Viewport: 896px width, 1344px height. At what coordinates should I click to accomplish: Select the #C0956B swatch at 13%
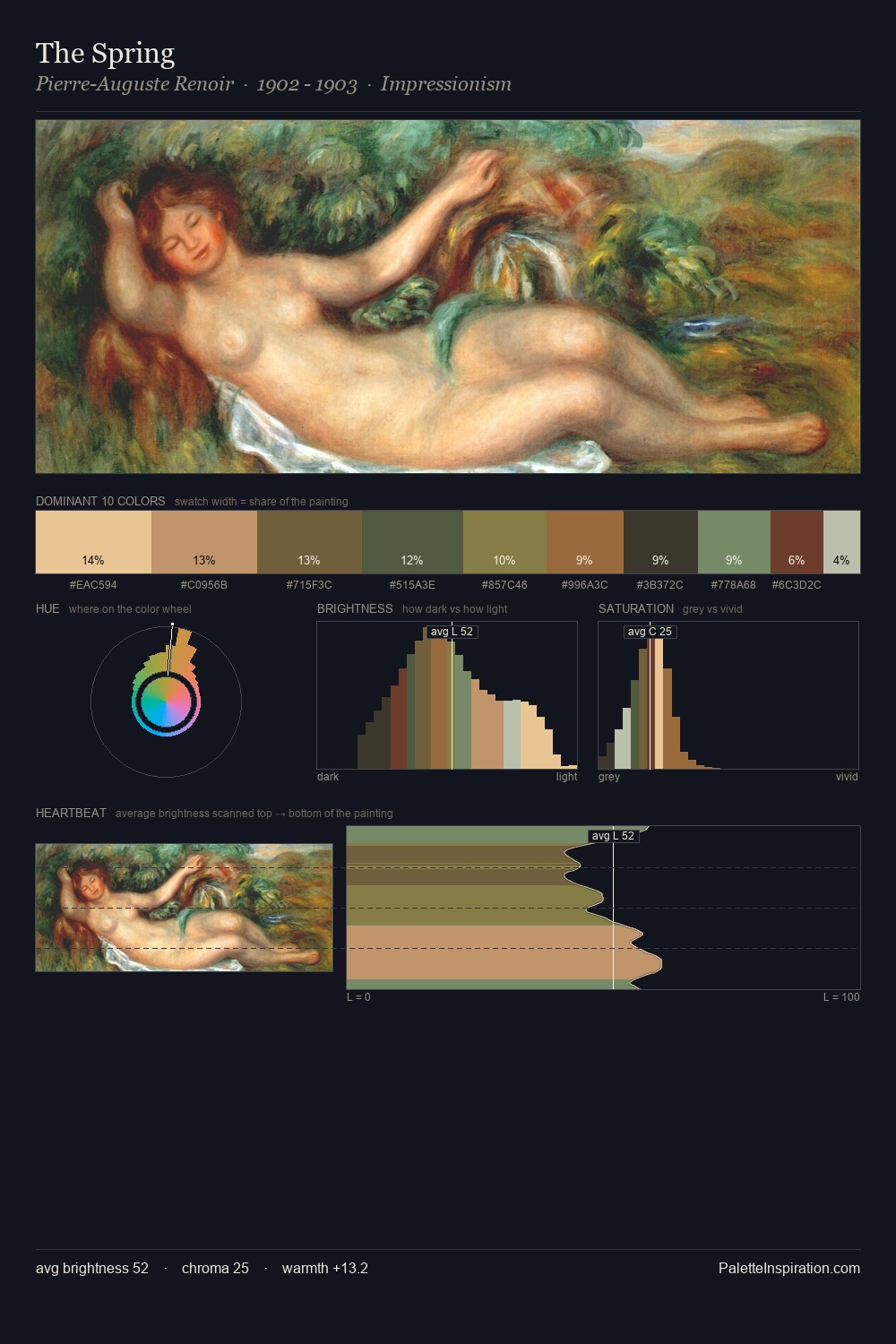pos(204,542)
